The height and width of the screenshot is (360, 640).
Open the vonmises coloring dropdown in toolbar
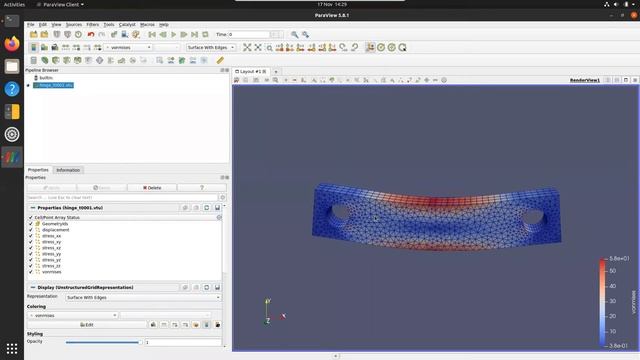(128, 47)
